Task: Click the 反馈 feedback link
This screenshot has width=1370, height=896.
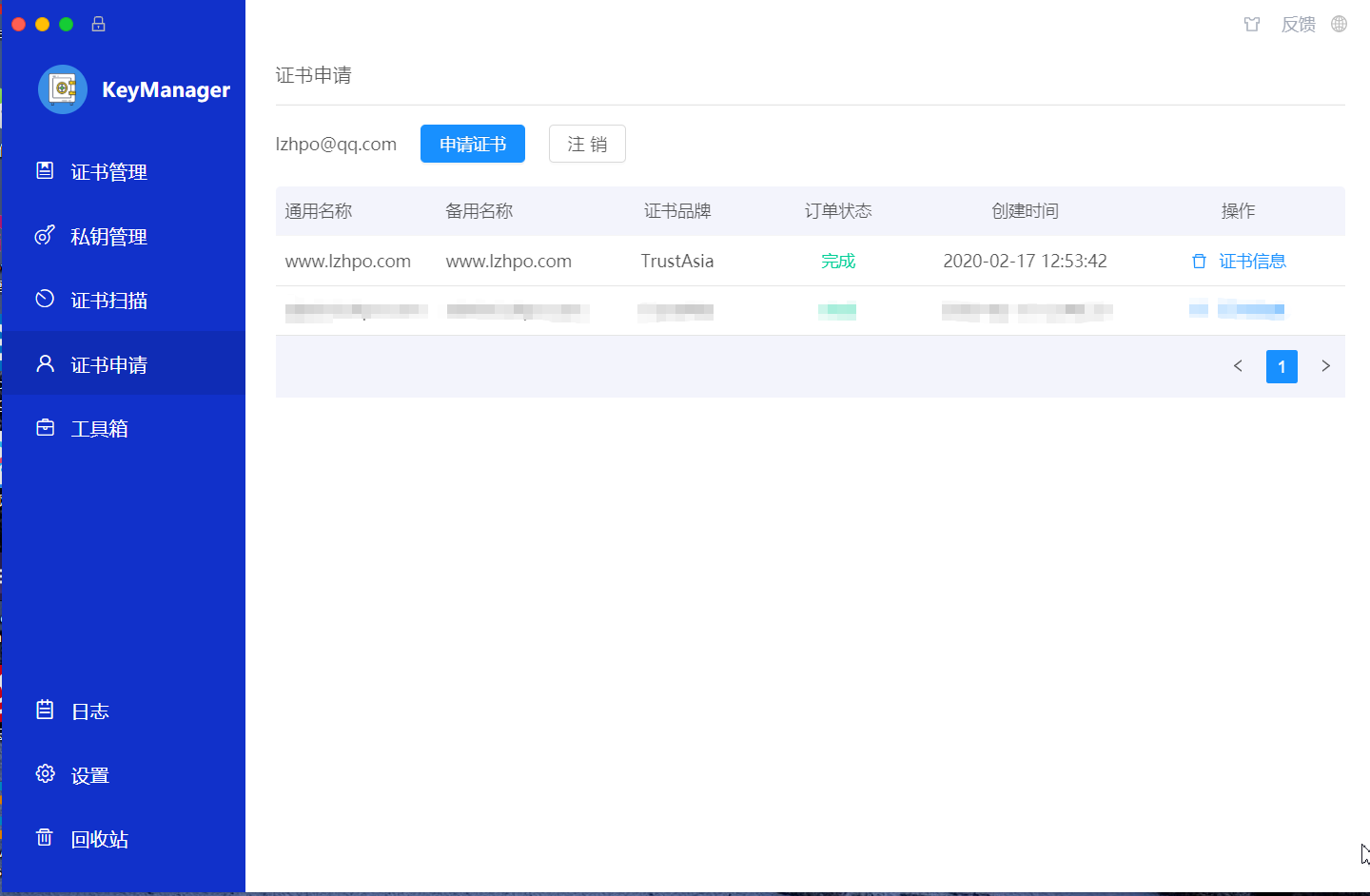Action: coord(1298,25)
